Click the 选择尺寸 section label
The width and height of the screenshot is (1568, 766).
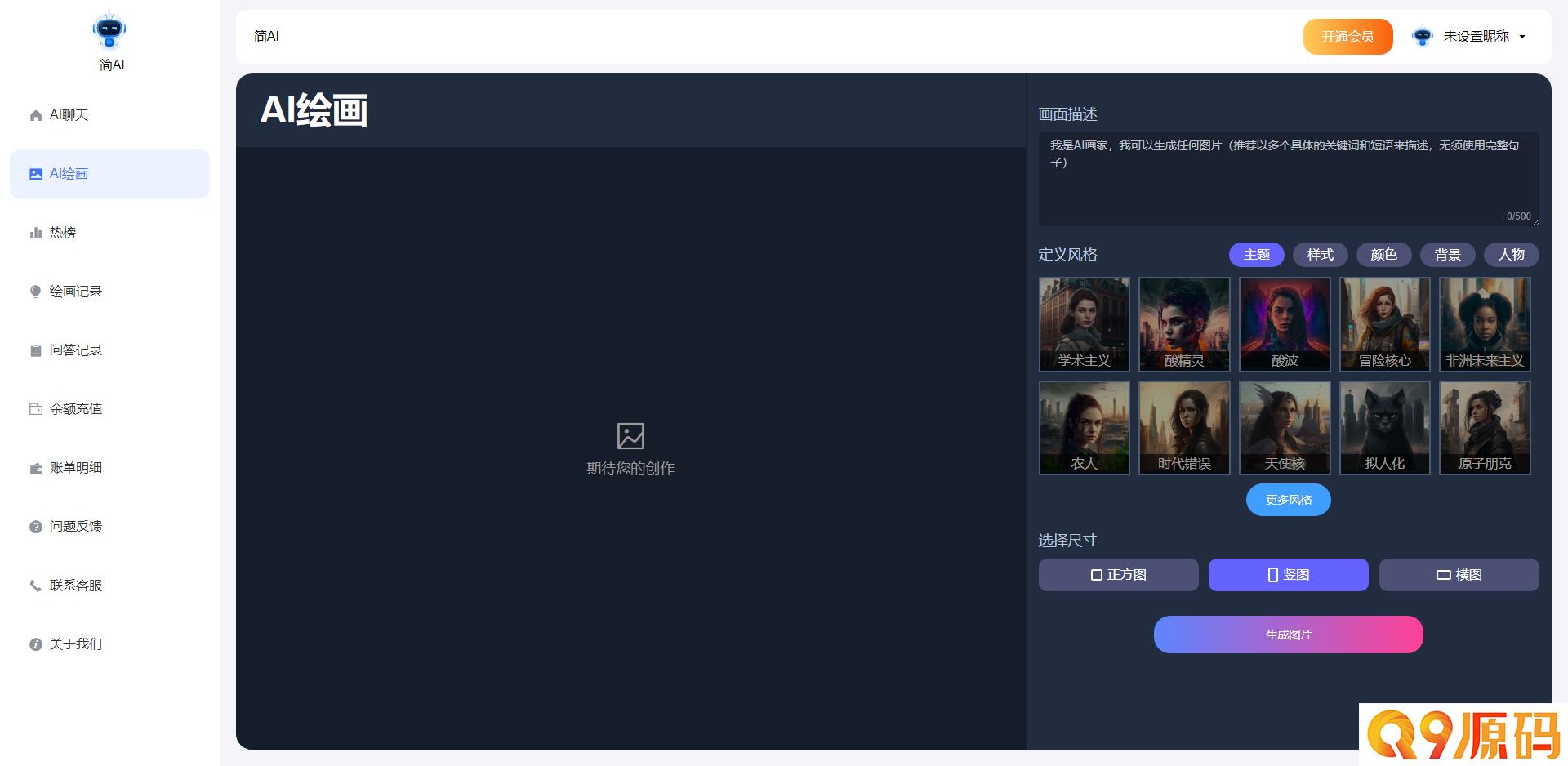pyautogui.click(x=1067, y=541)
